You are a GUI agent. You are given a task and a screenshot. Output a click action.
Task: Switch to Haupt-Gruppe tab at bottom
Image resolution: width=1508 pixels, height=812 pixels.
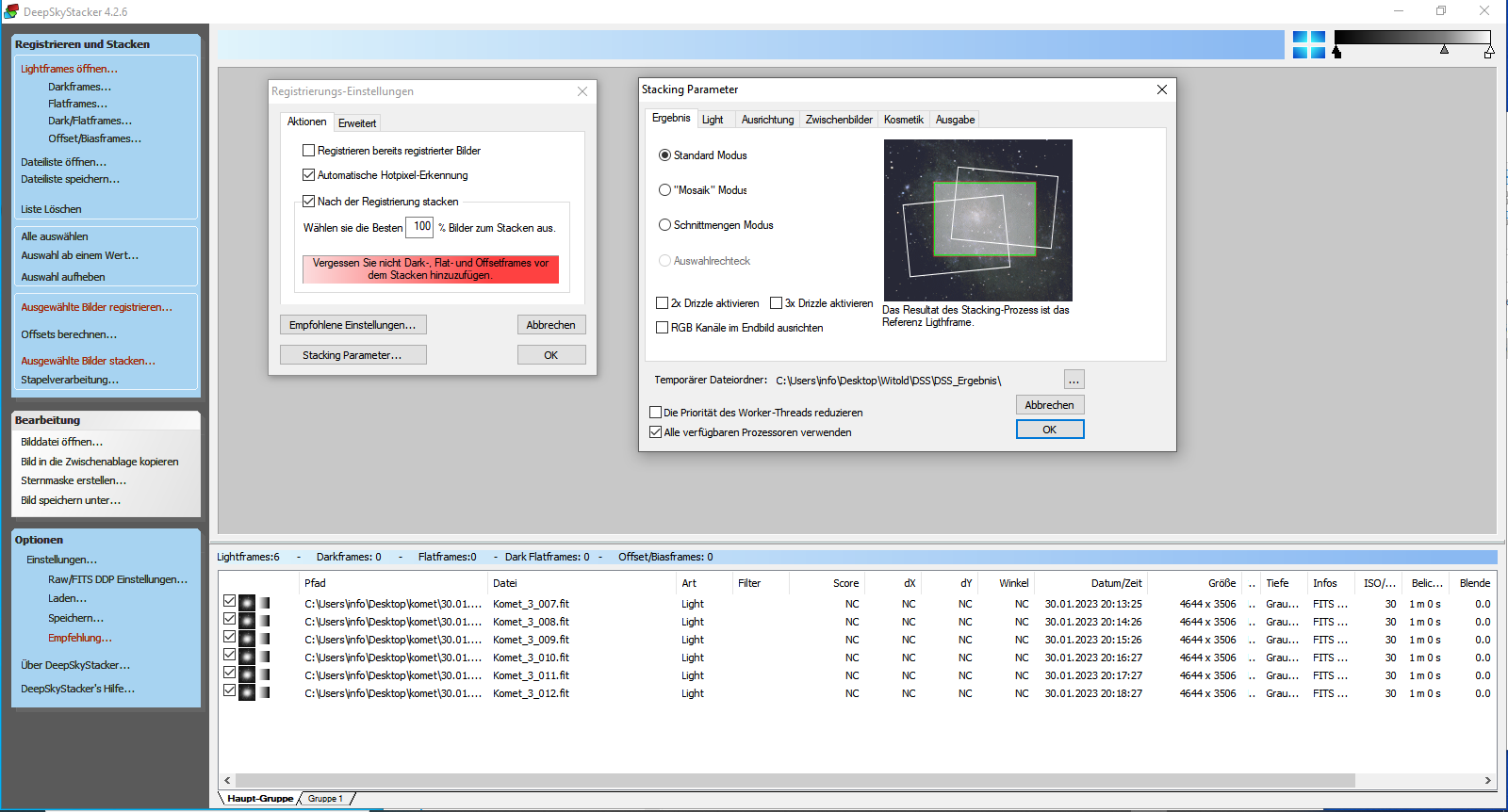(260, 799)
